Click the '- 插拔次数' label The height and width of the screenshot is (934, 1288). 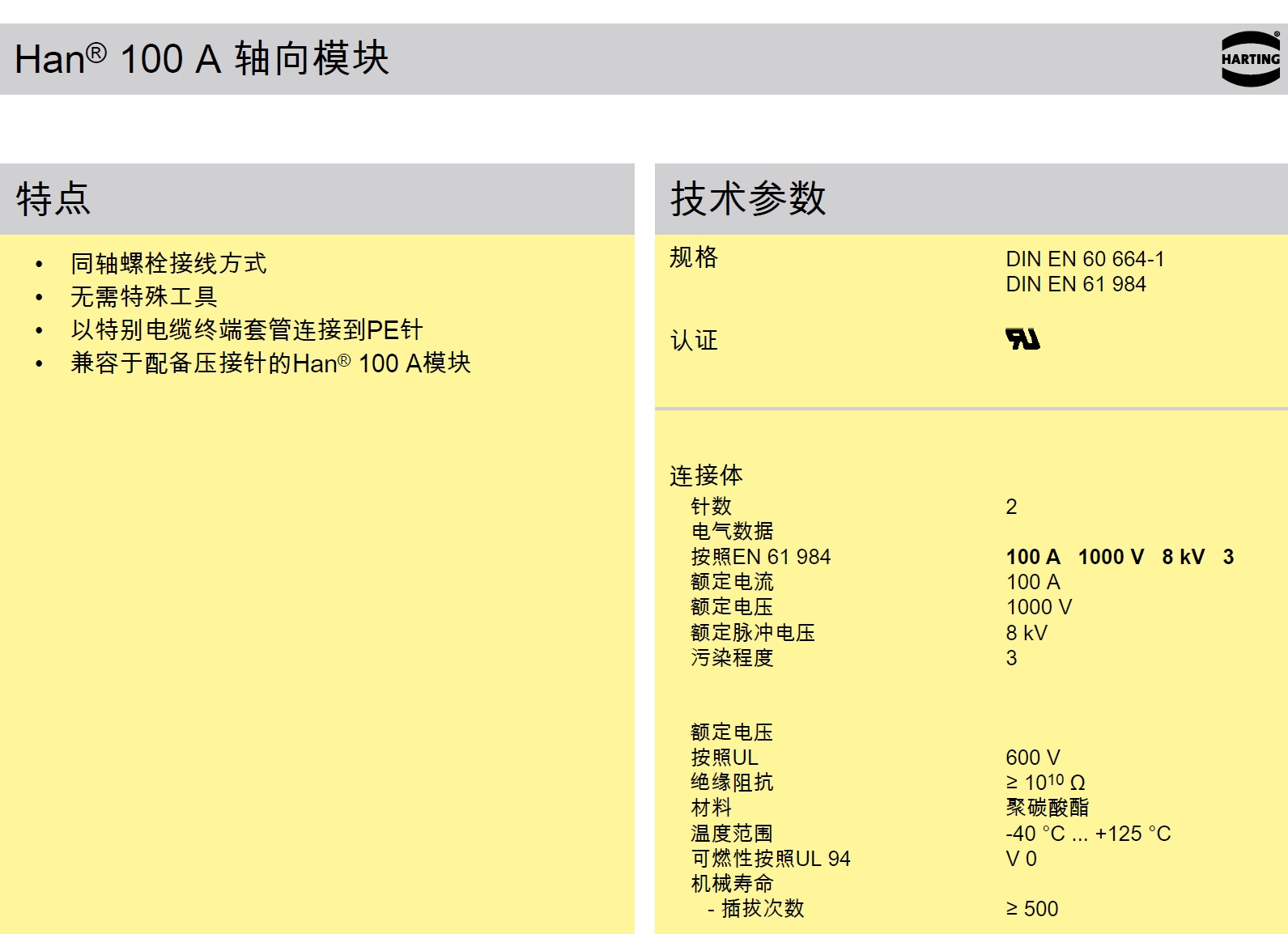(756, 909)
